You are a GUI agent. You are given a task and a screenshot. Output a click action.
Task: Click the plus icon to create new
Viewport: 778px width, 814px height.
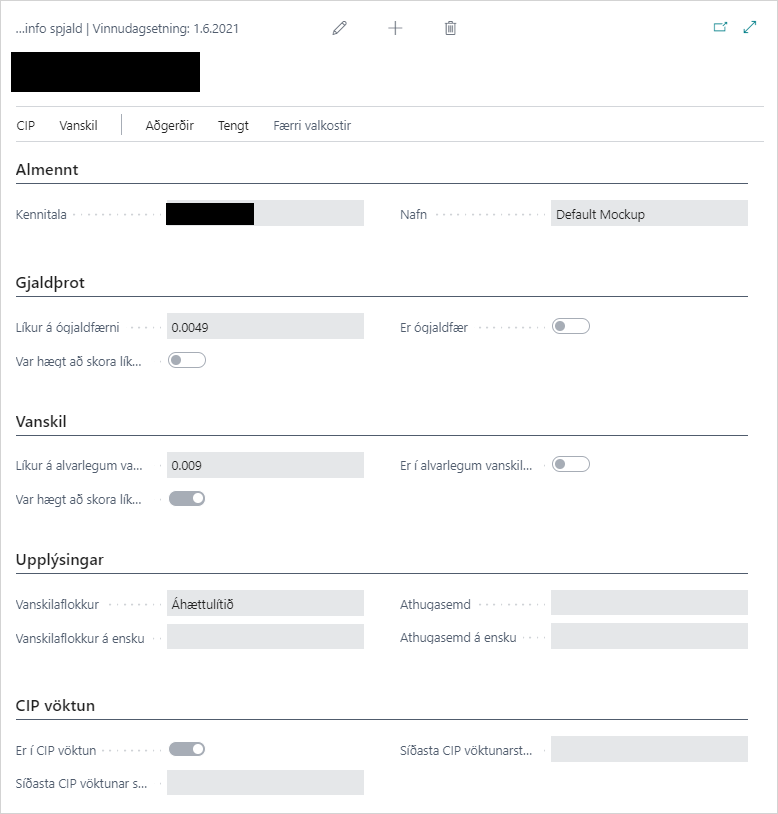pyautogui.click(x=395, y=28)
